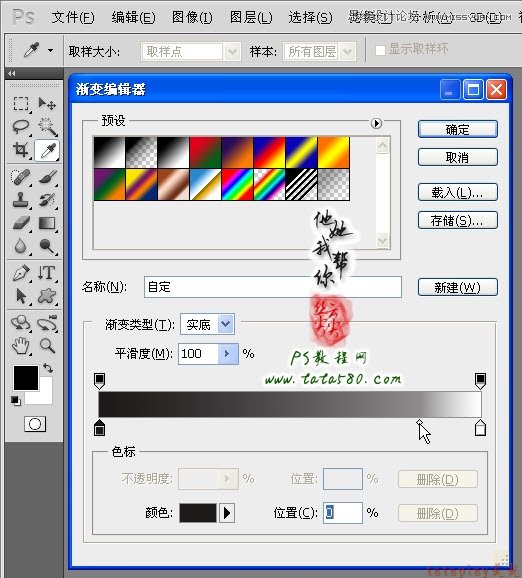Open the 选择(S) menu
Screen dimensions: 522x578
(310, 17)
